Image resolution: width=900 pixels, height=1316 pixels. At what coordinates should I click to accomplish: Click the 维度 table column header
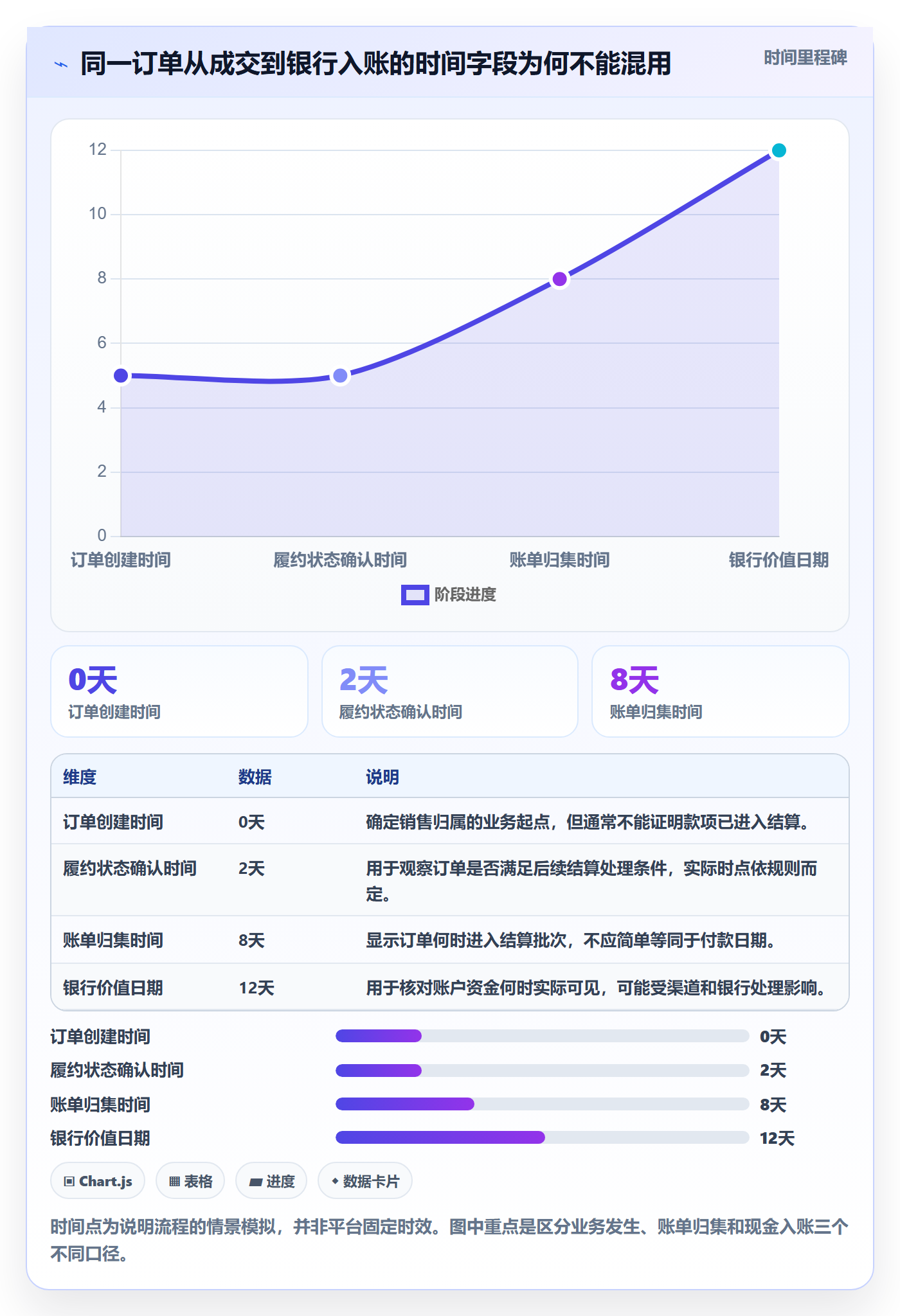click(80, 777)
